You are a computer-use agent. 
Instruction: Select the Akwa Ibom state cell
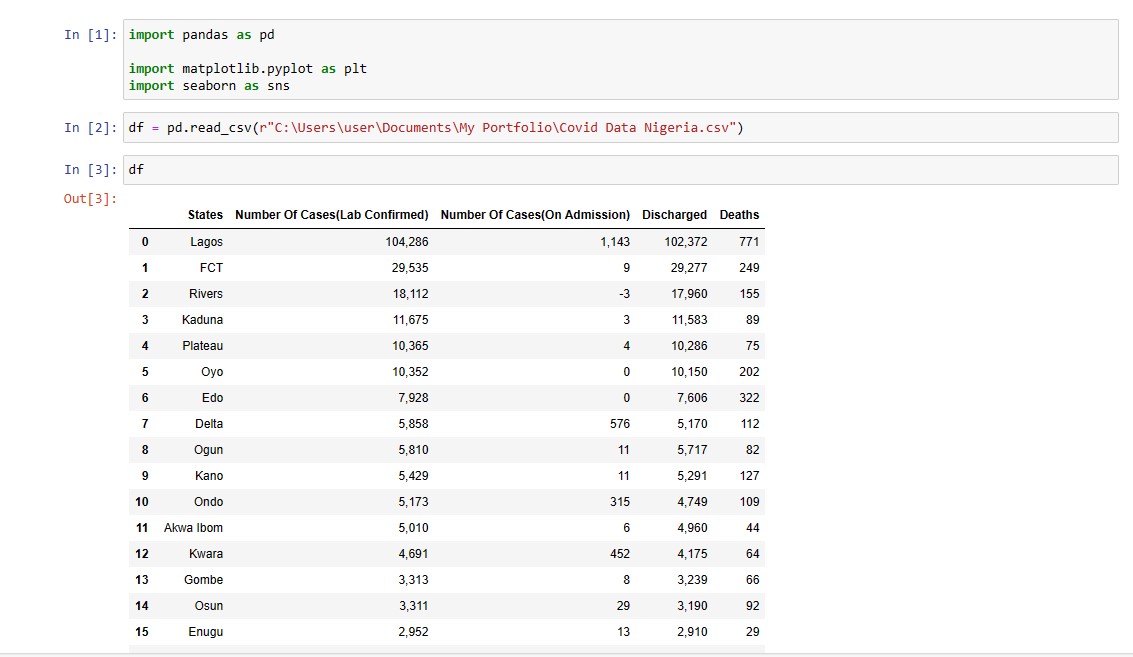click(193, 528)
